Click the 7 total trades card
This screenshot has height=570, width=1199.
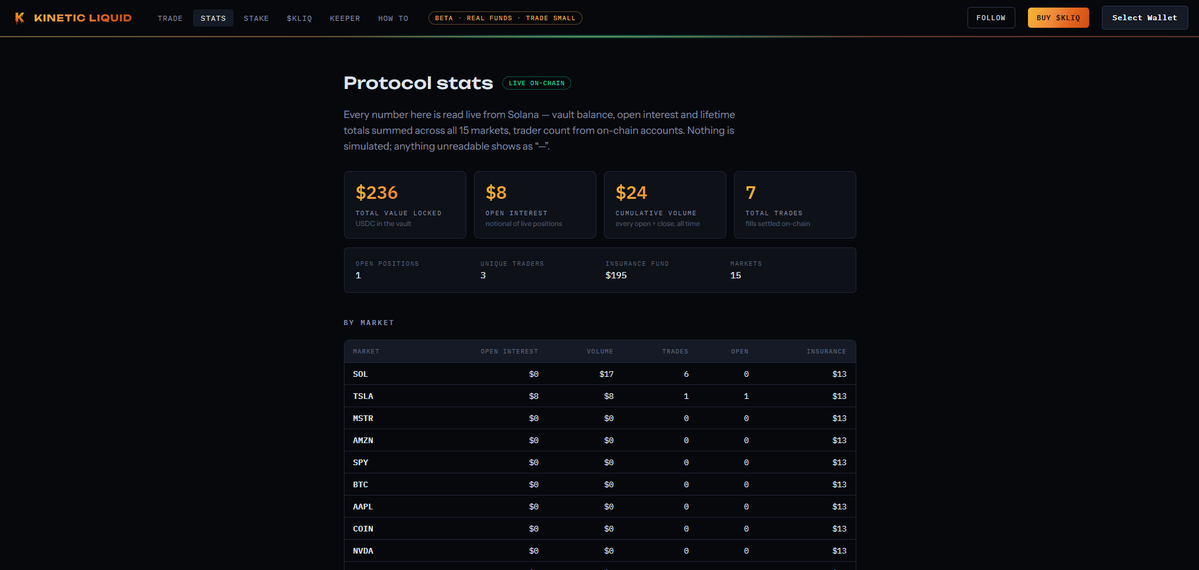click(795, 205)
